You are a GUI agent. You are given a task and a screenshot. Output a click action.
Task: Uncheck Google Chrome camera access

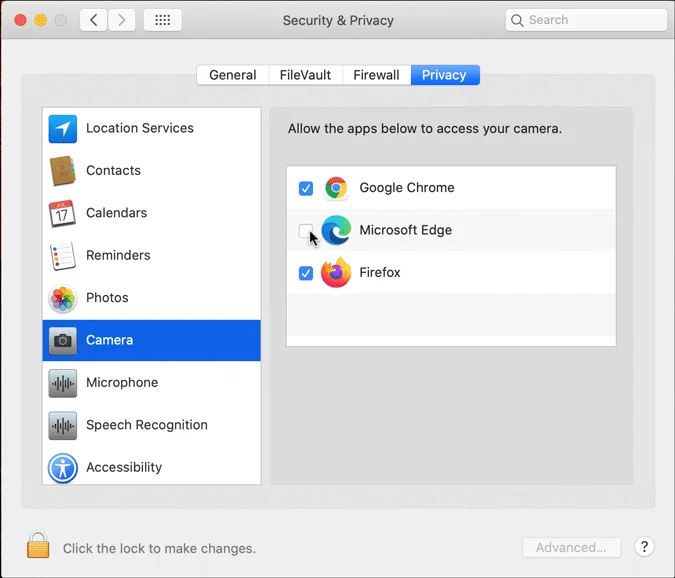pos(306,188)
